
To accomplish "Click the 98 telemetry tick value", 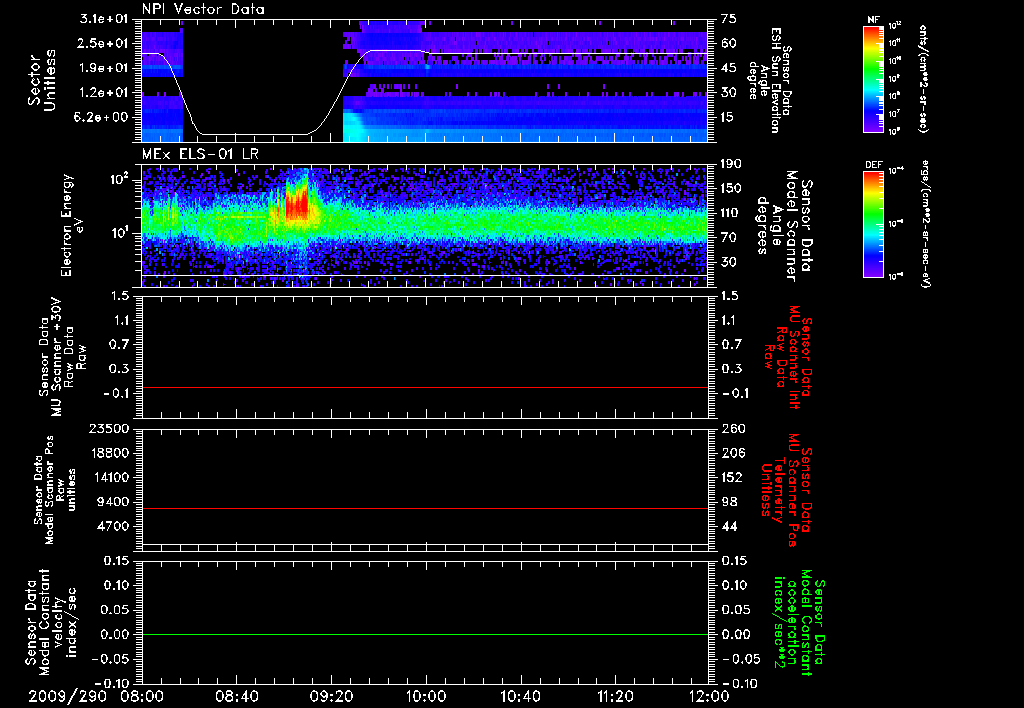I will [729, 502].
